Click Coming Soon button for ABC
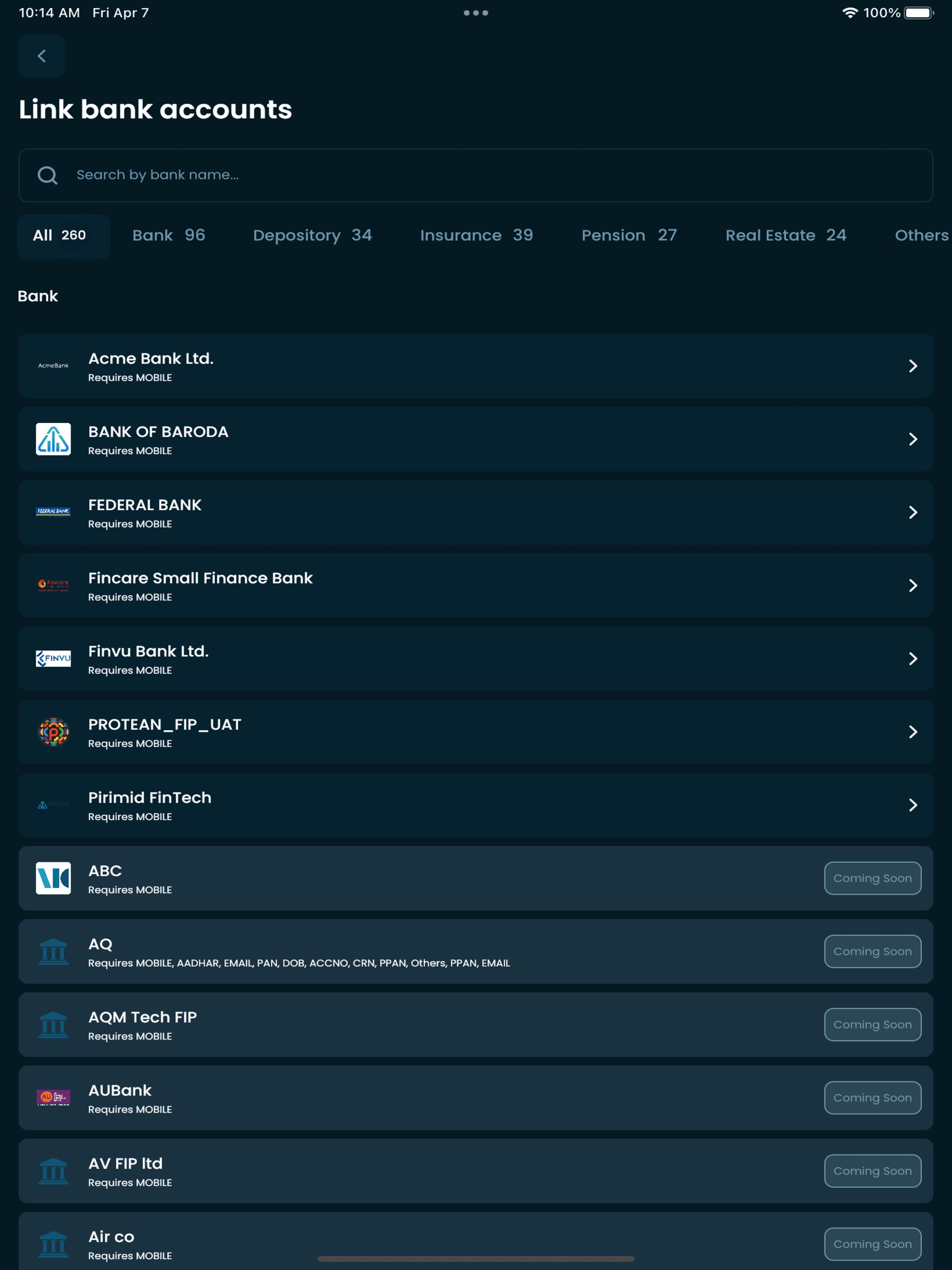Screen dimensions: 952x1270 (873, 878)
